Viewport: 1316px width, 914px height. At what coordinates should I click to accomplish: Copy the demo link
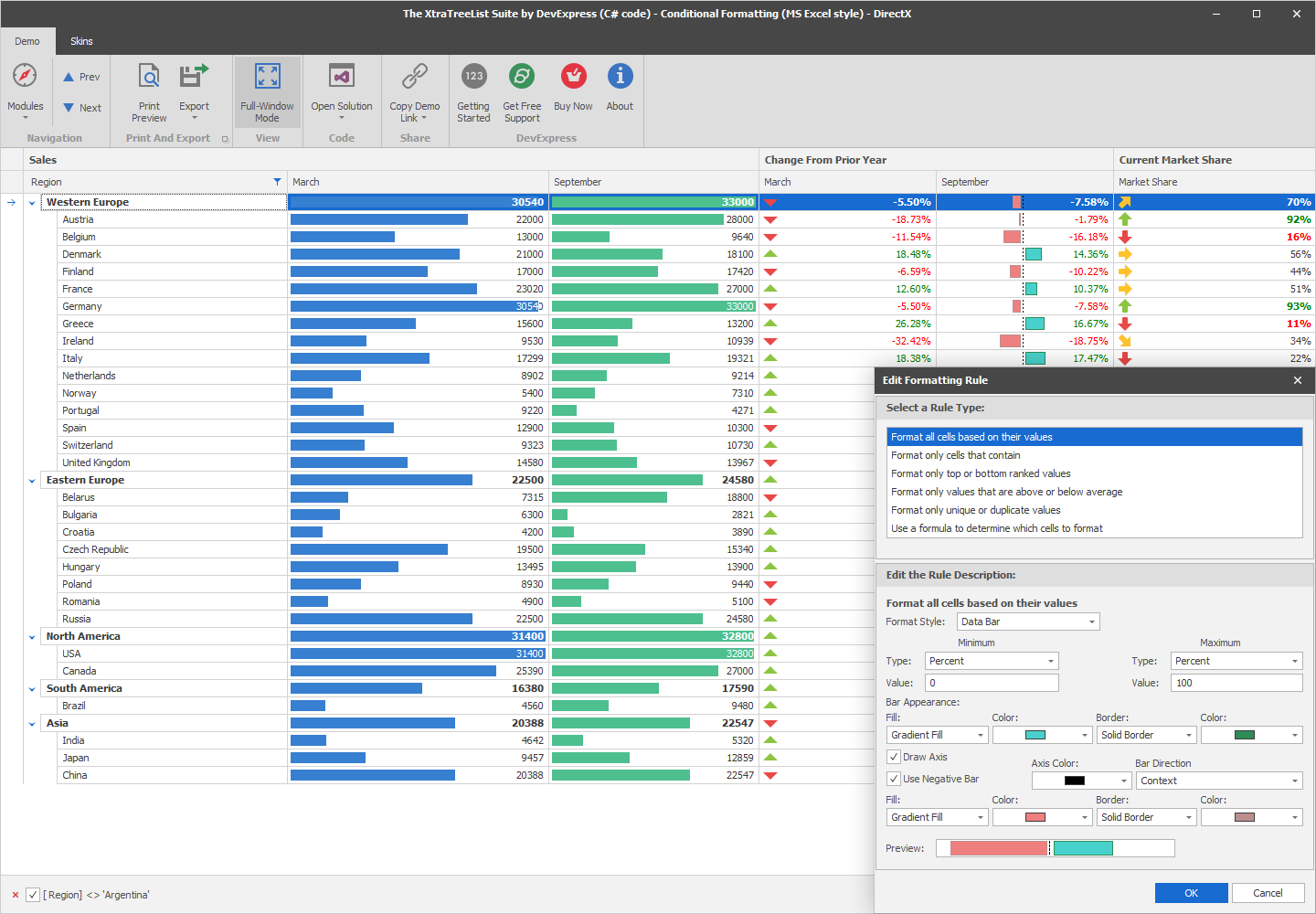415,89
